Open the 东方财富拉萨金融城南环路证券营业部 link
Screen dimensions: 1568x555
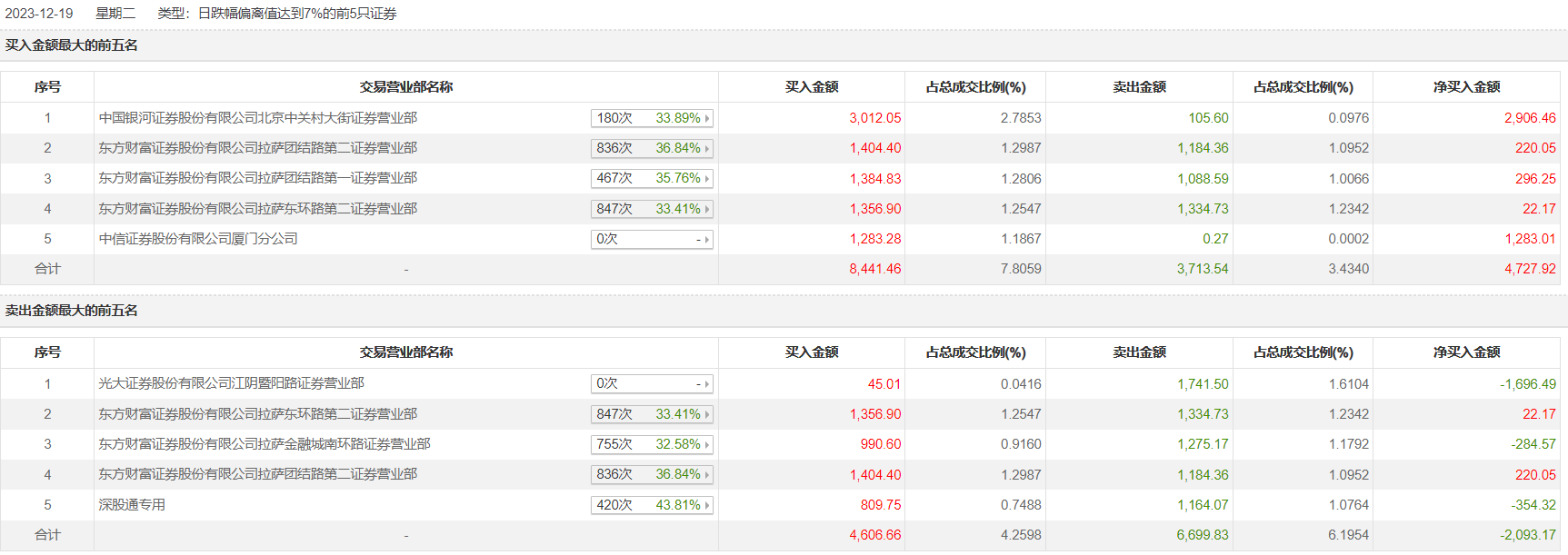coord(265,444)
